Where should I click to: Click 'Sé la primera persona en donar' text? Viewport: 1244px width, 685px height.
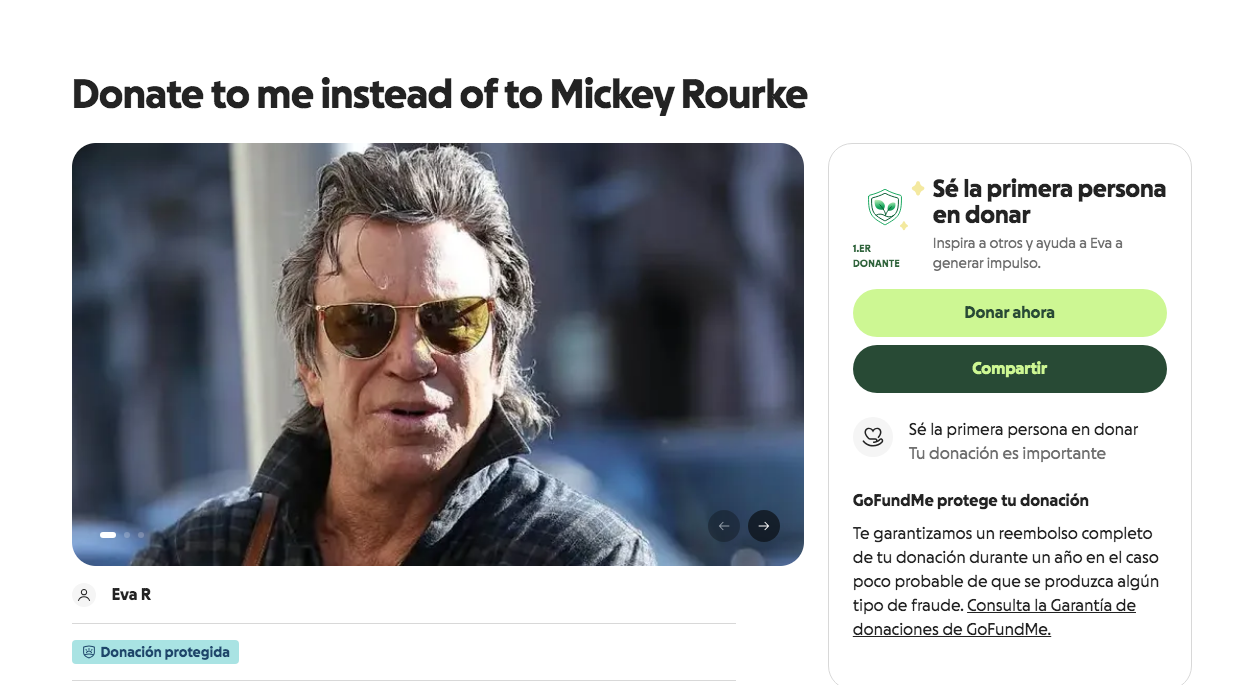[x=1049, y=200]
